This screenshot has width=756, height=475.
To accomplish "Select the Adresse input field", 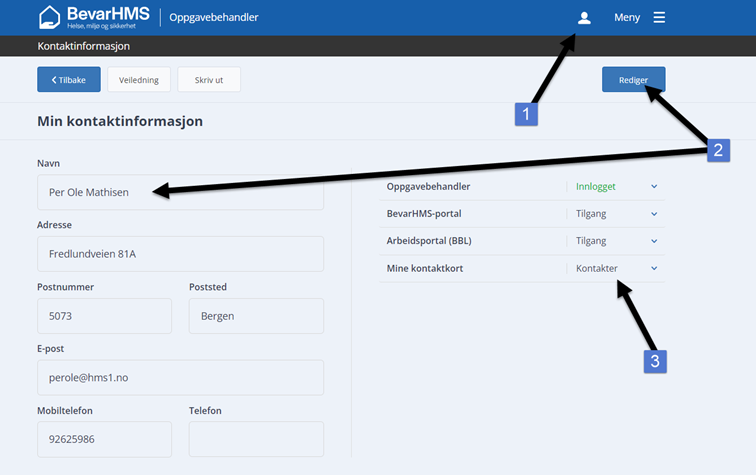I will [180, 254].
